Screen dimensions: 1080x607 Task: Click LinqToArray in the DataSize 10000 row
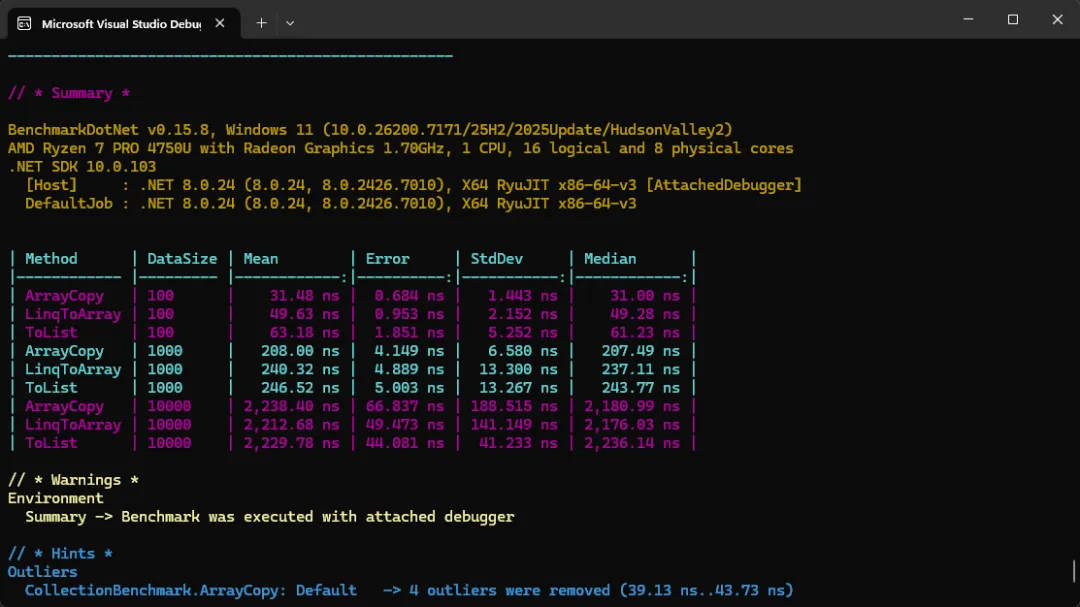[73, 424]
